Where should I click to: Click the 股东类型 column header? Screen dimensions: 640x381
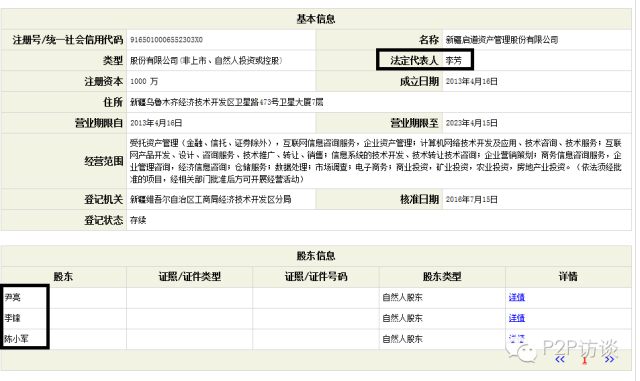coord(442,277)
